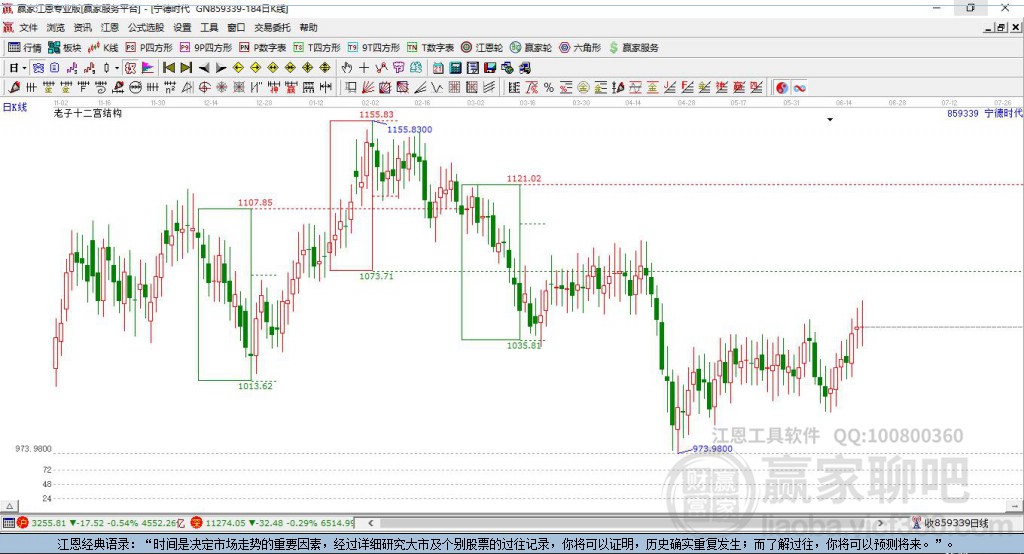The image size is (1024, 554).
Task: Open the 江恩 menu
Action: (110, 27)
